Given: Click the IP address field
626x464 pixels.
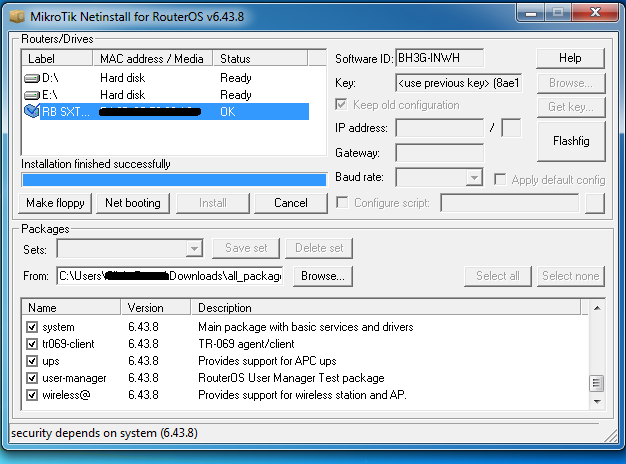Looking at the screenshot, I should [x=440, y=128].
